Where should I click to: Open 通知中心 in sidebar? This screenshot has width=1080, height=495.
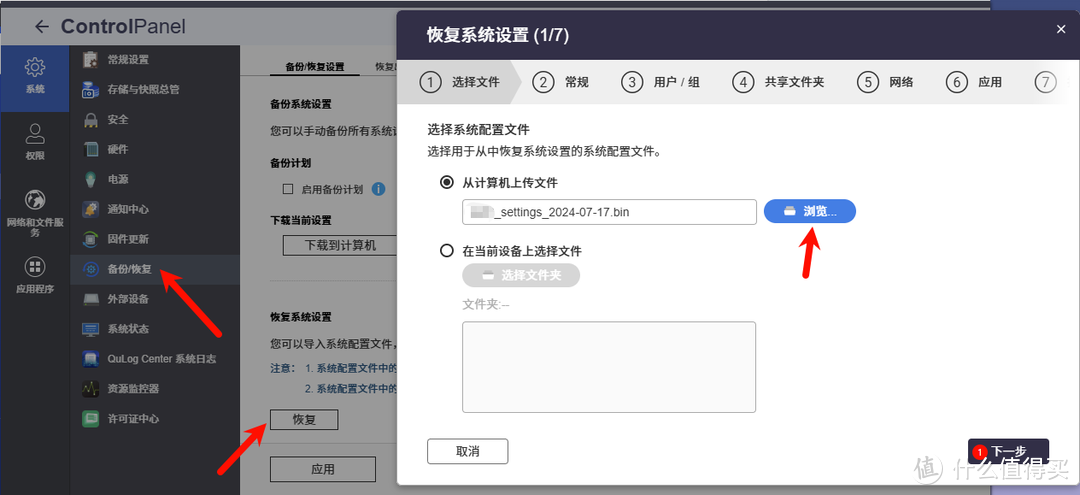point(155,209)
